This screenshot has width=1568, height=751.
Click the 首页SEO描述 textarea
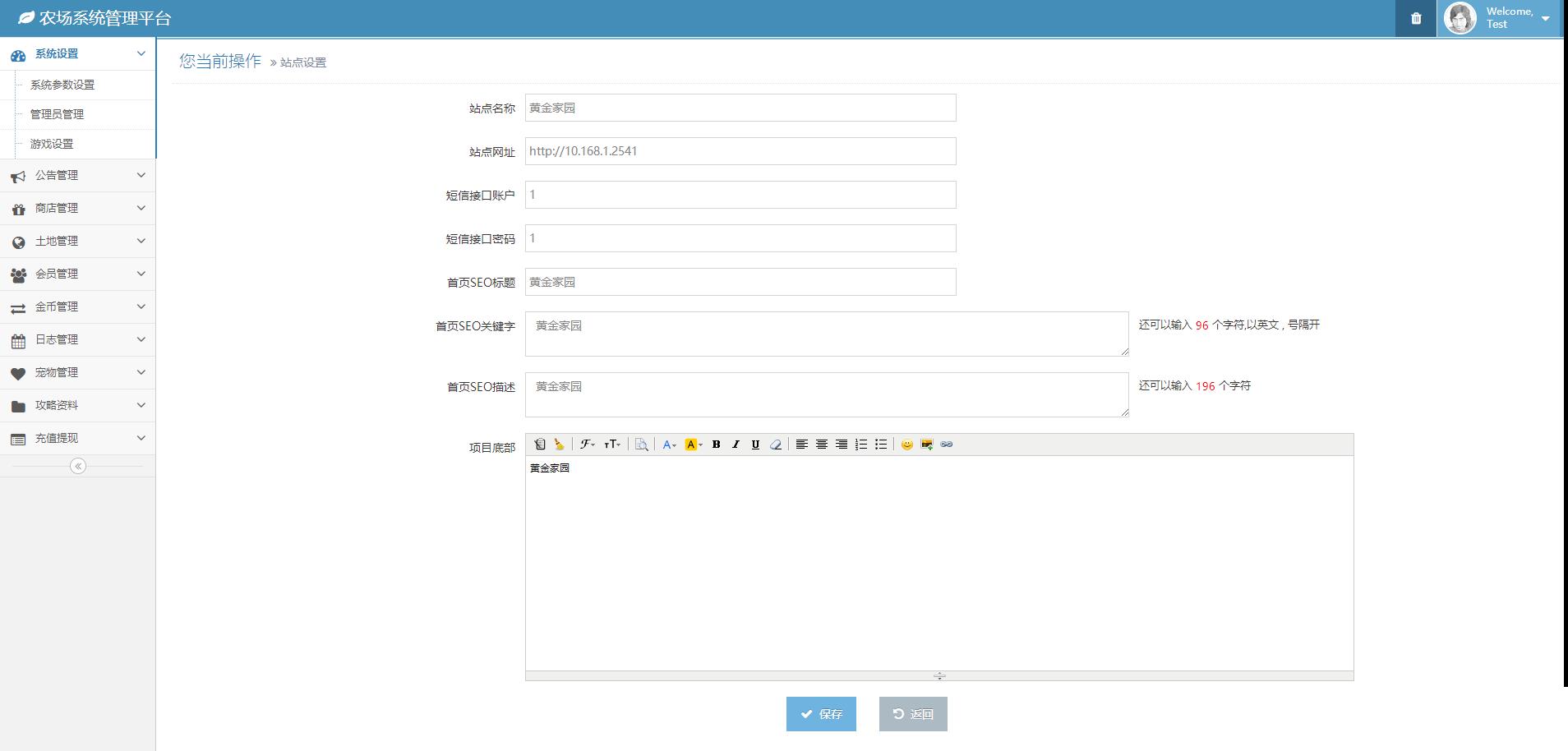coord(827,394)
